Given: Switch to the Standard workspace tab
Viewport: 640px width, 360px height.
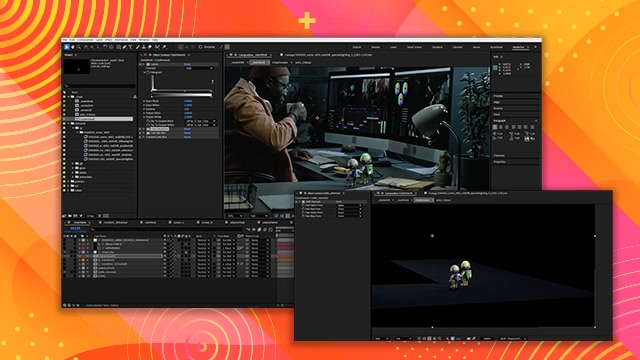Looking at the screenshot, I should pos(437,47).
